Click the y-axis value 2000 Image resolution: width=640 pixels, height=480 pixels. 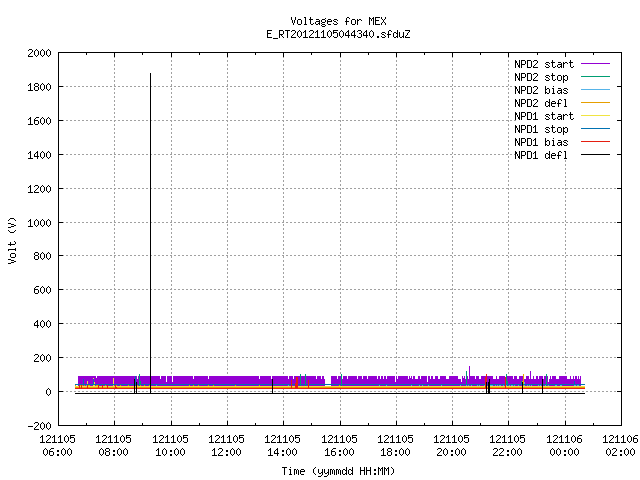tap(39, 53)
